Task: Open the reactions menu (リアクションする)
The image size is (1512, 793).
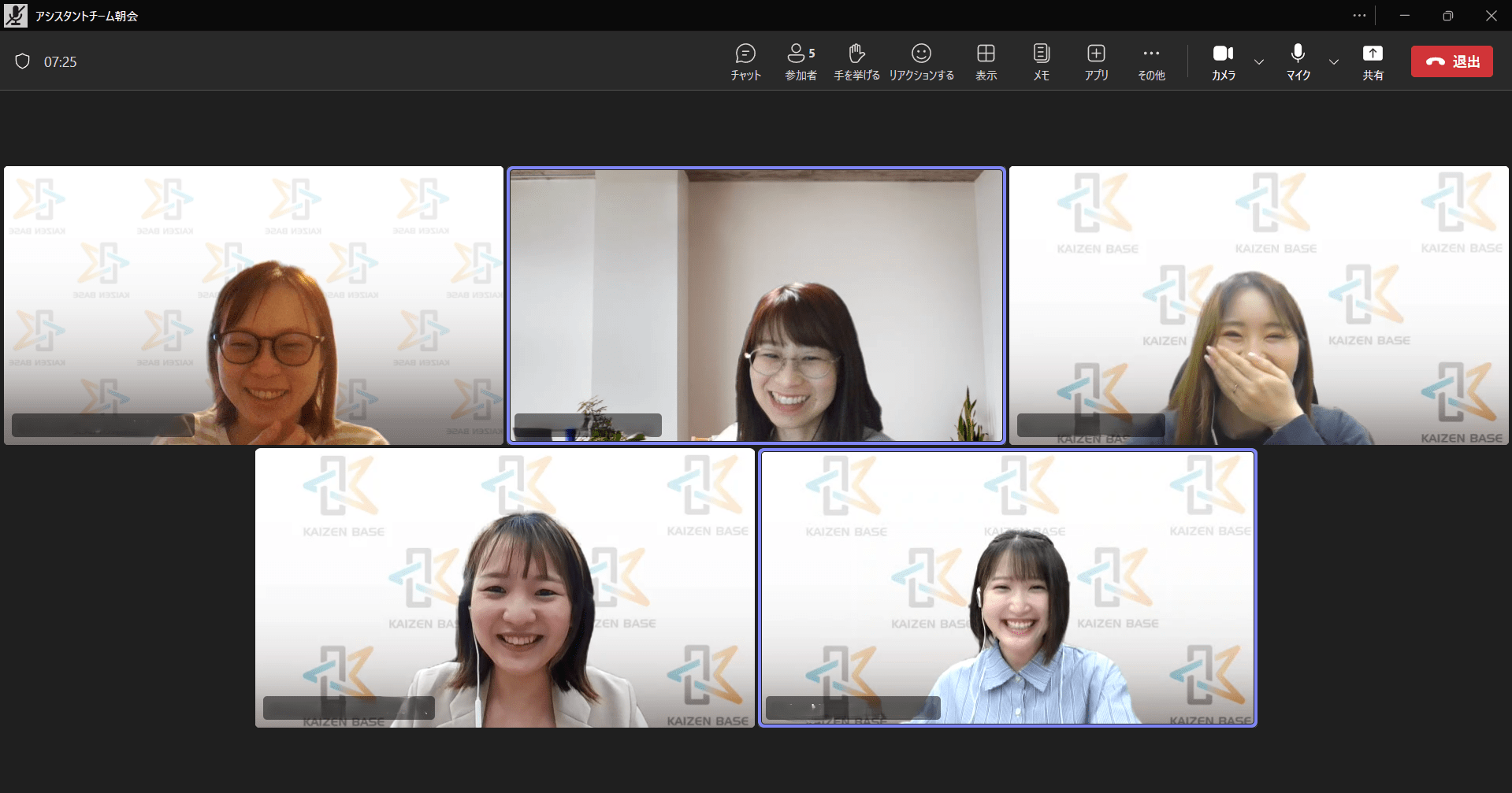Action: pyautogui.click(x=921, y=61)
